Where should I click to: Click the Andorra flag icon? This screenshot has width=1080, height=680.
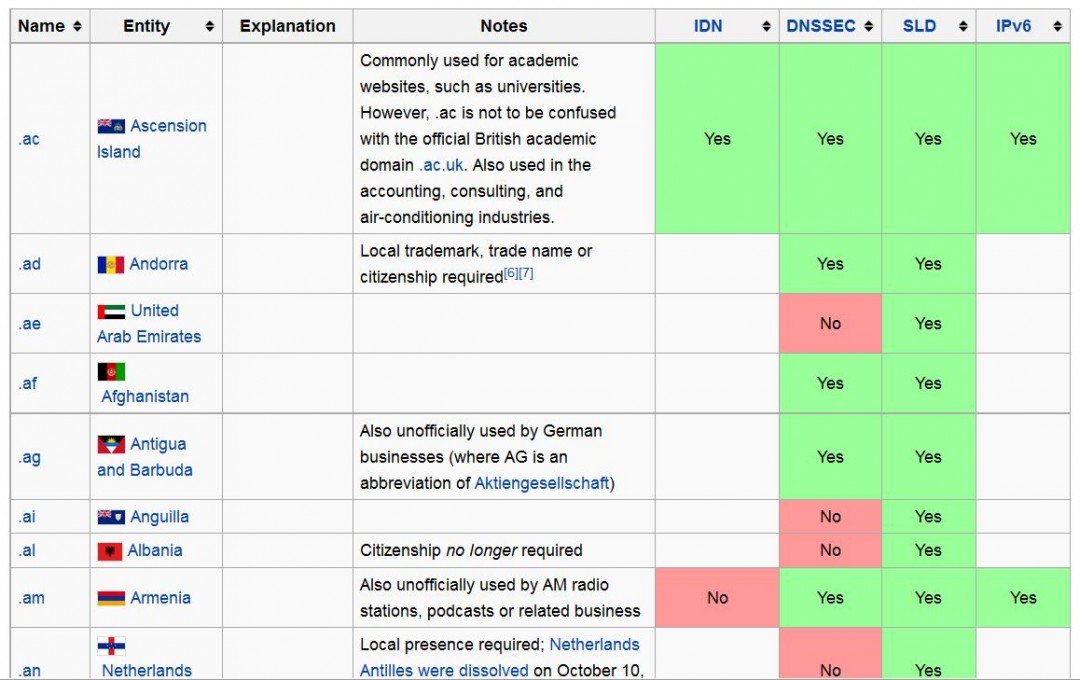click(111, 263)
